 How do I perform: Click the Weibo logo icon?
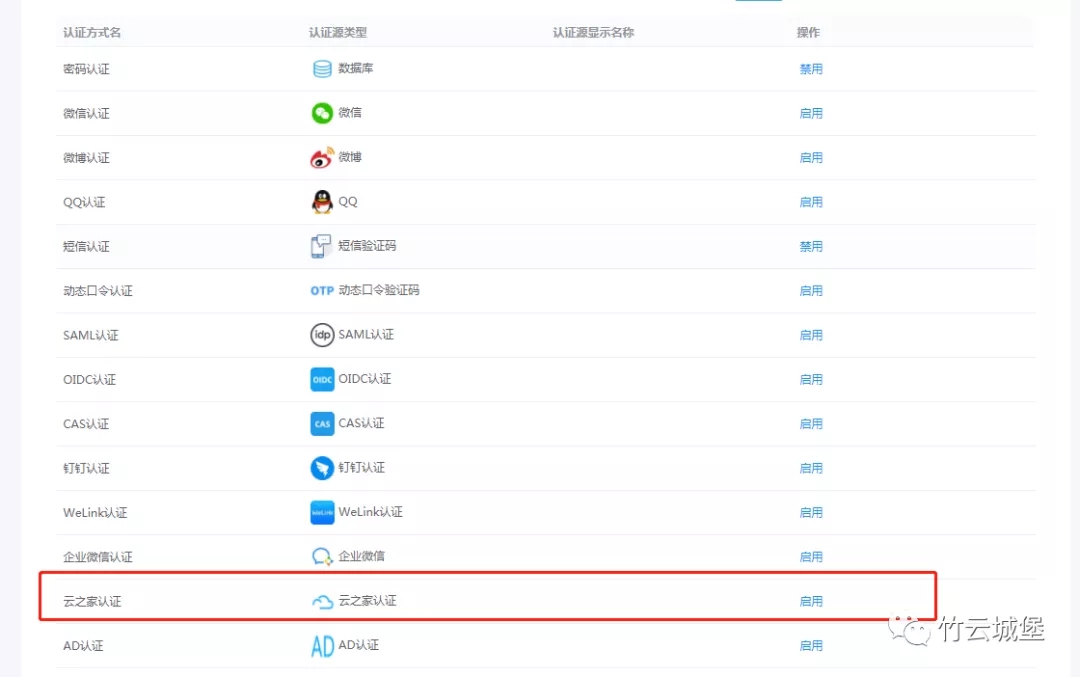322,157
